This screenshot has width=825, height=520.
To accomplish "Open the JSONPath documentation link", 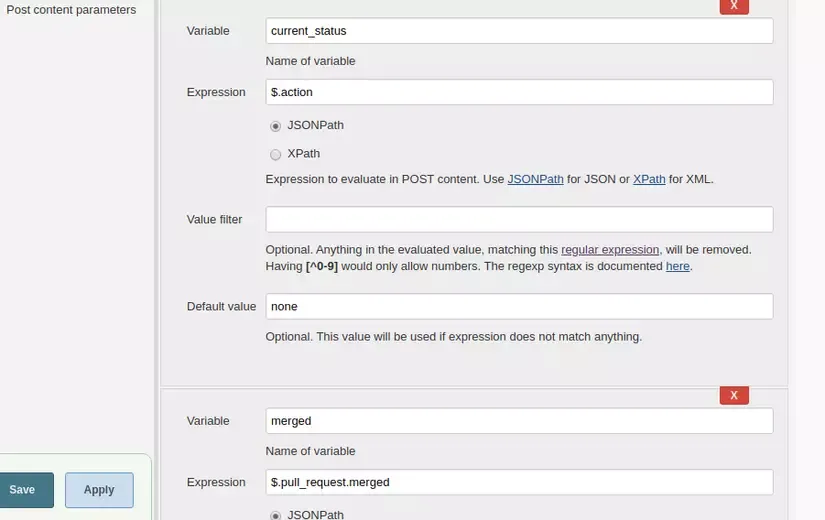I will (535, 180).
